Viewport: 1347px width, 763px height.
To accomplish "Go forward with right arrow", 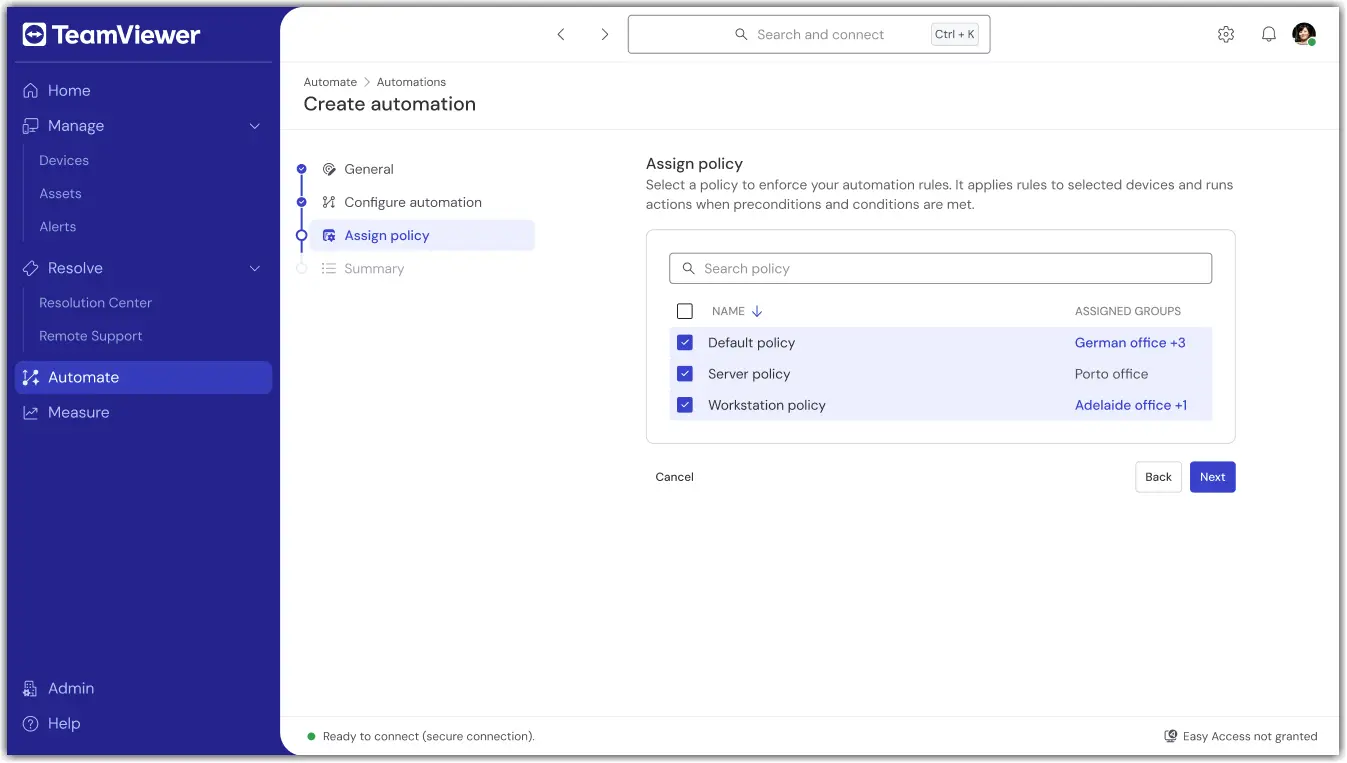I will 604,34.
